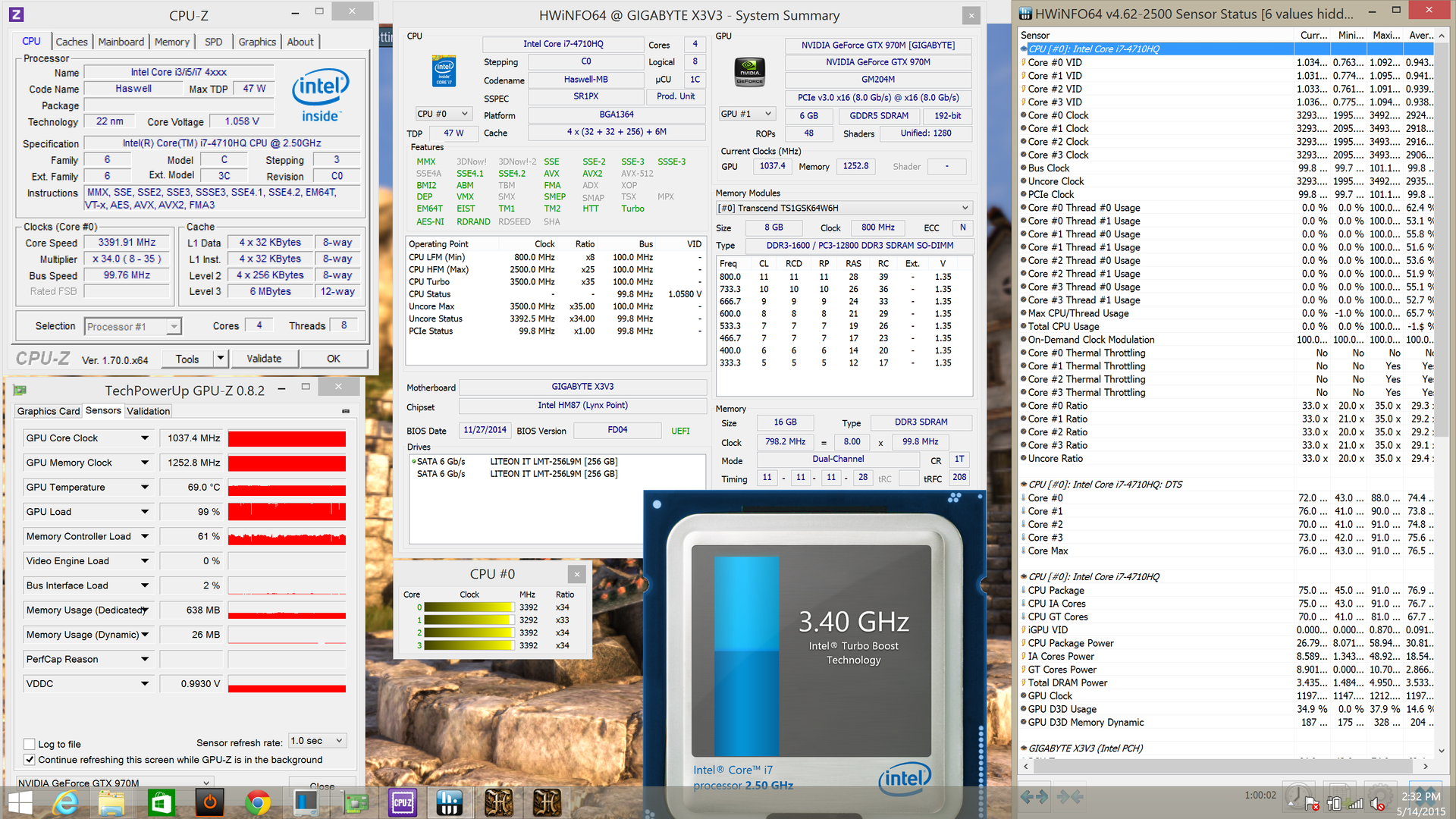Image resolution: width=1456 pixels, height=819 pixels.
Task: Click the Validate button in CPU-Z
Action: 263,359
